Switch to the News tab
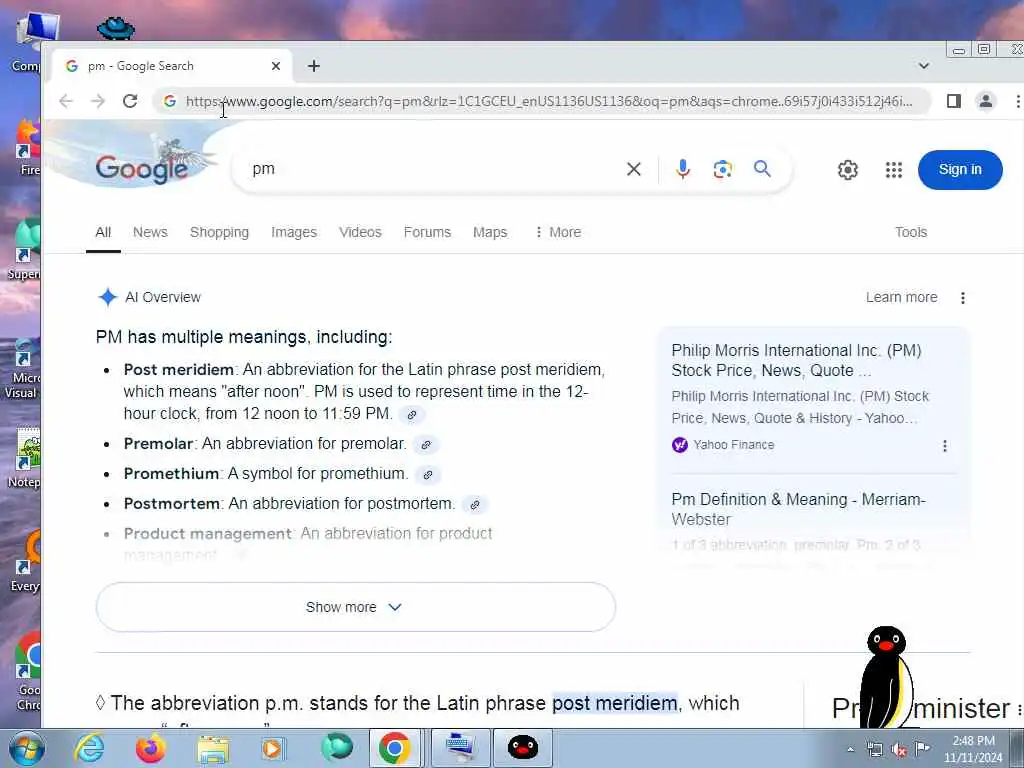 click(x=150, y=232)
